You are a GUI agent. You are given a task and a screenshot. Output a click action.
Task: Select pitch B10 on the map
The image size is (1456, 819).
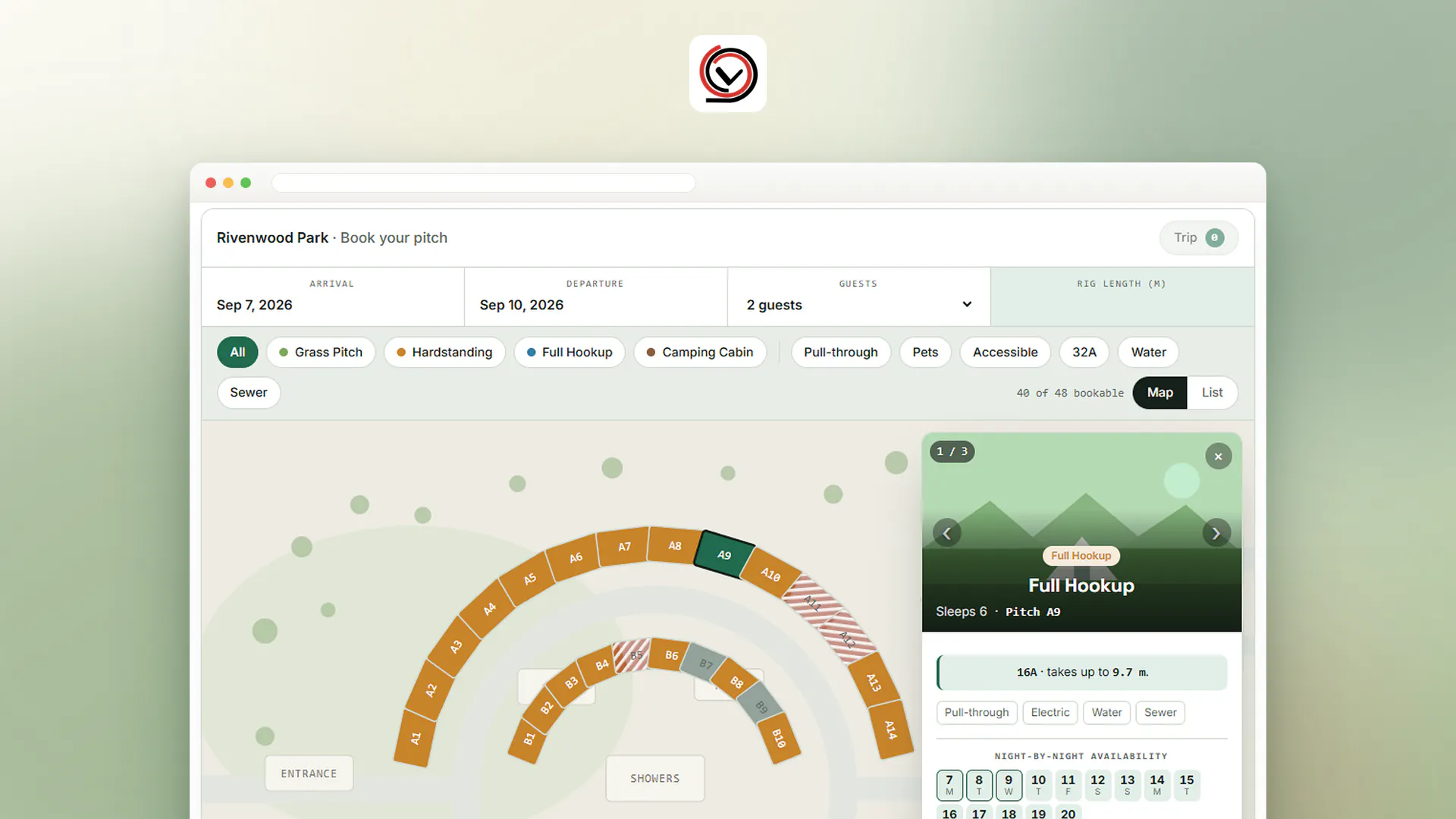(x=778, y=738)
